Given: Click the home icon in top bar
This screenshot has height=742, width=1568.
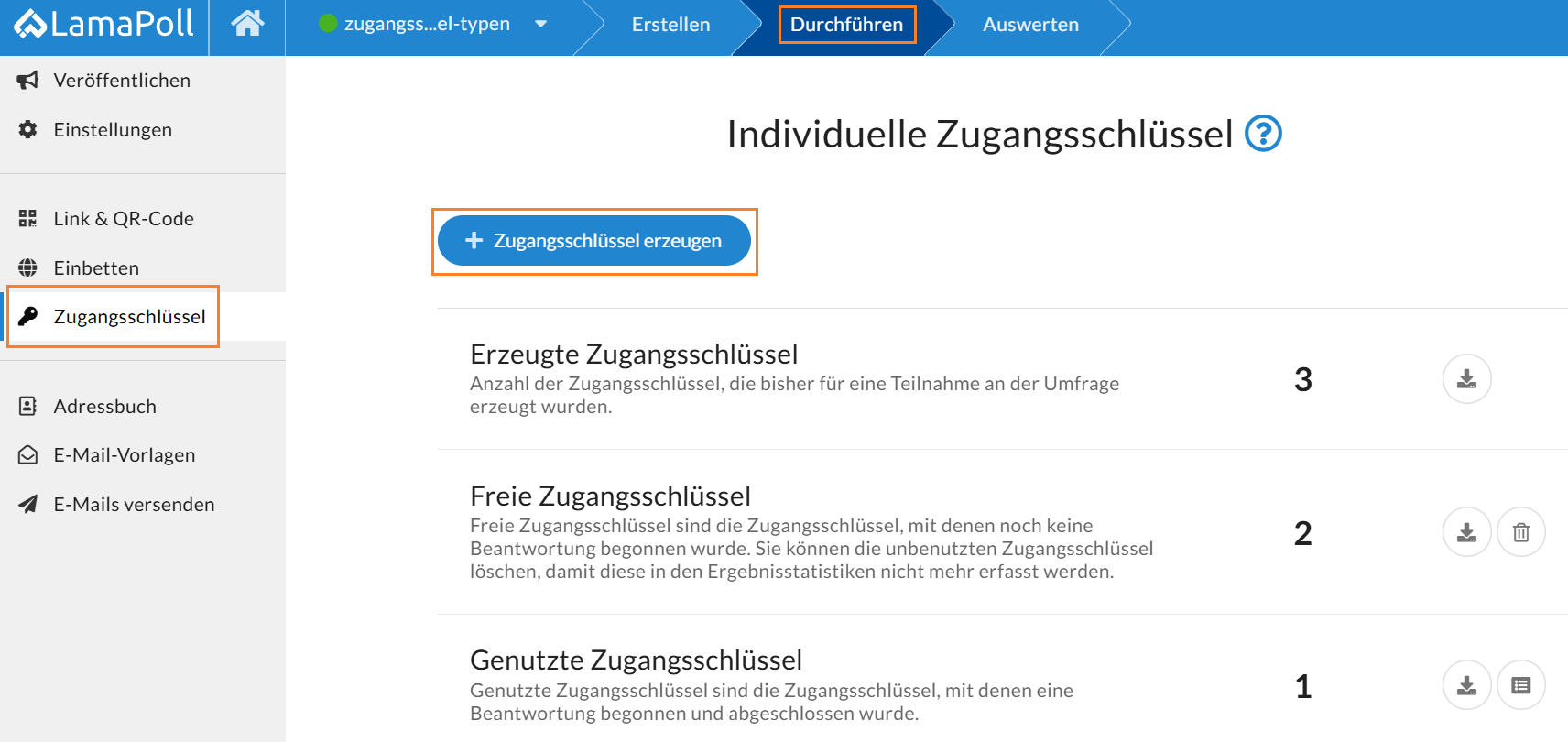Looking at the screenshot, I should point(247,24).
